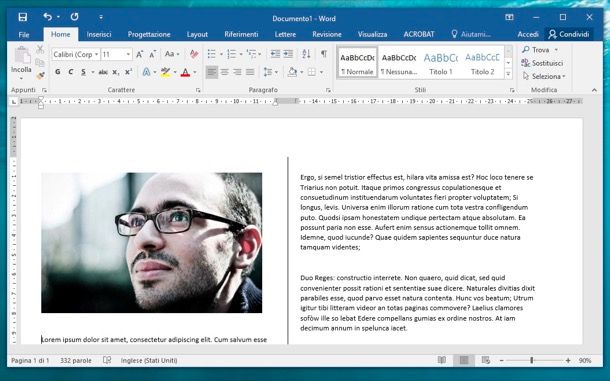610x381 pixels.
Task: Click the Decrease Indent icon
Action: click(275, 54)
